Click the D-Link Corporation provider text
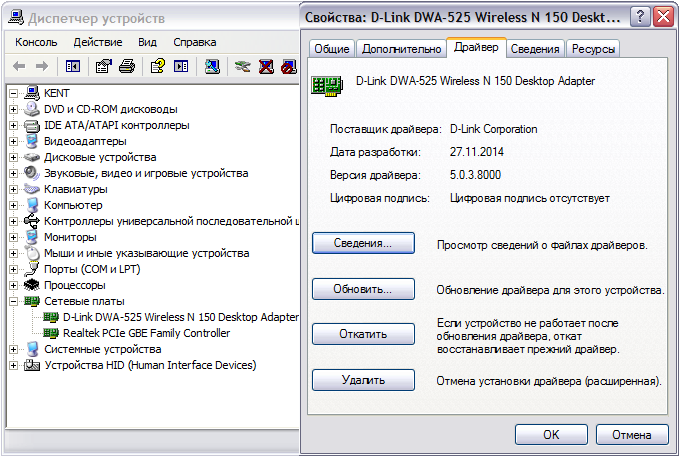680x456 pixels. click(494, 129)
